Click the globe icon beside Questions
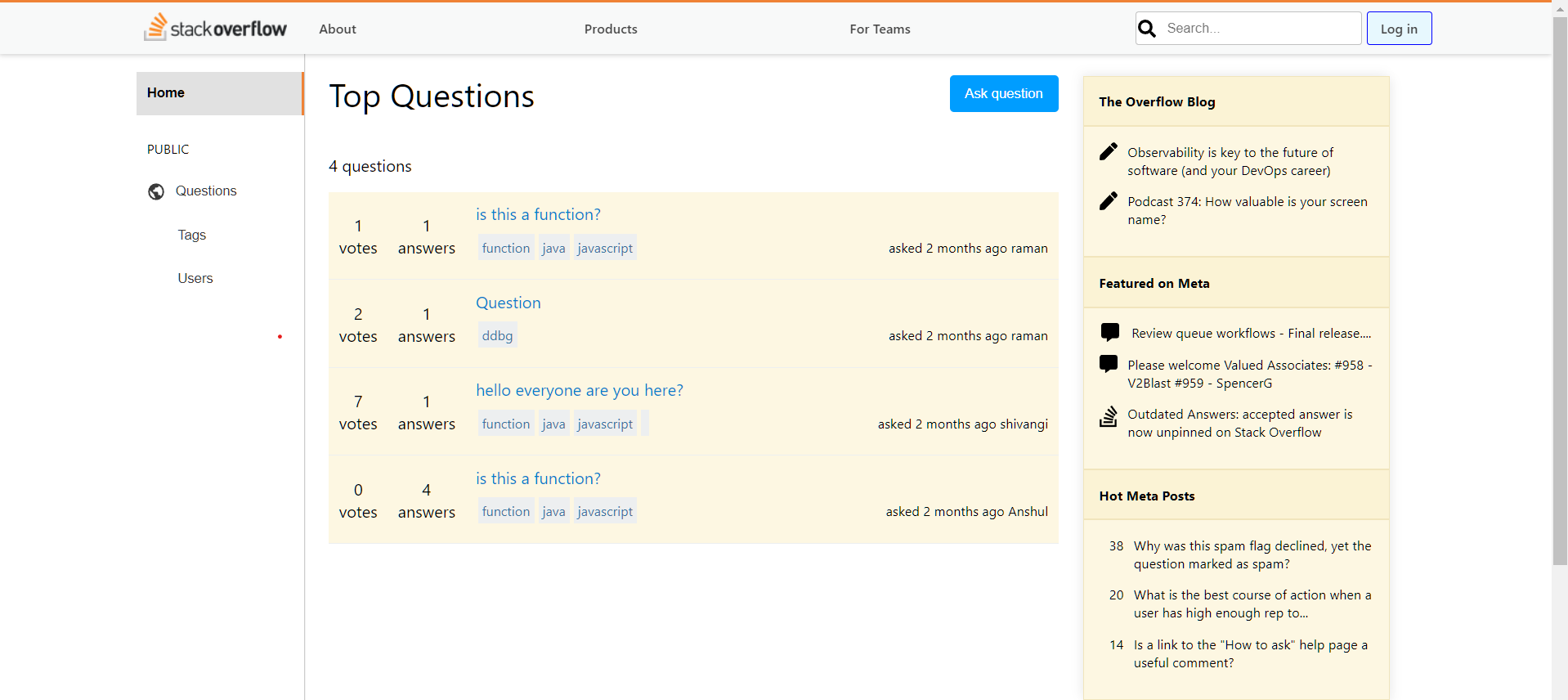This screenshot has height=700, width=1568. click(156, 191)
